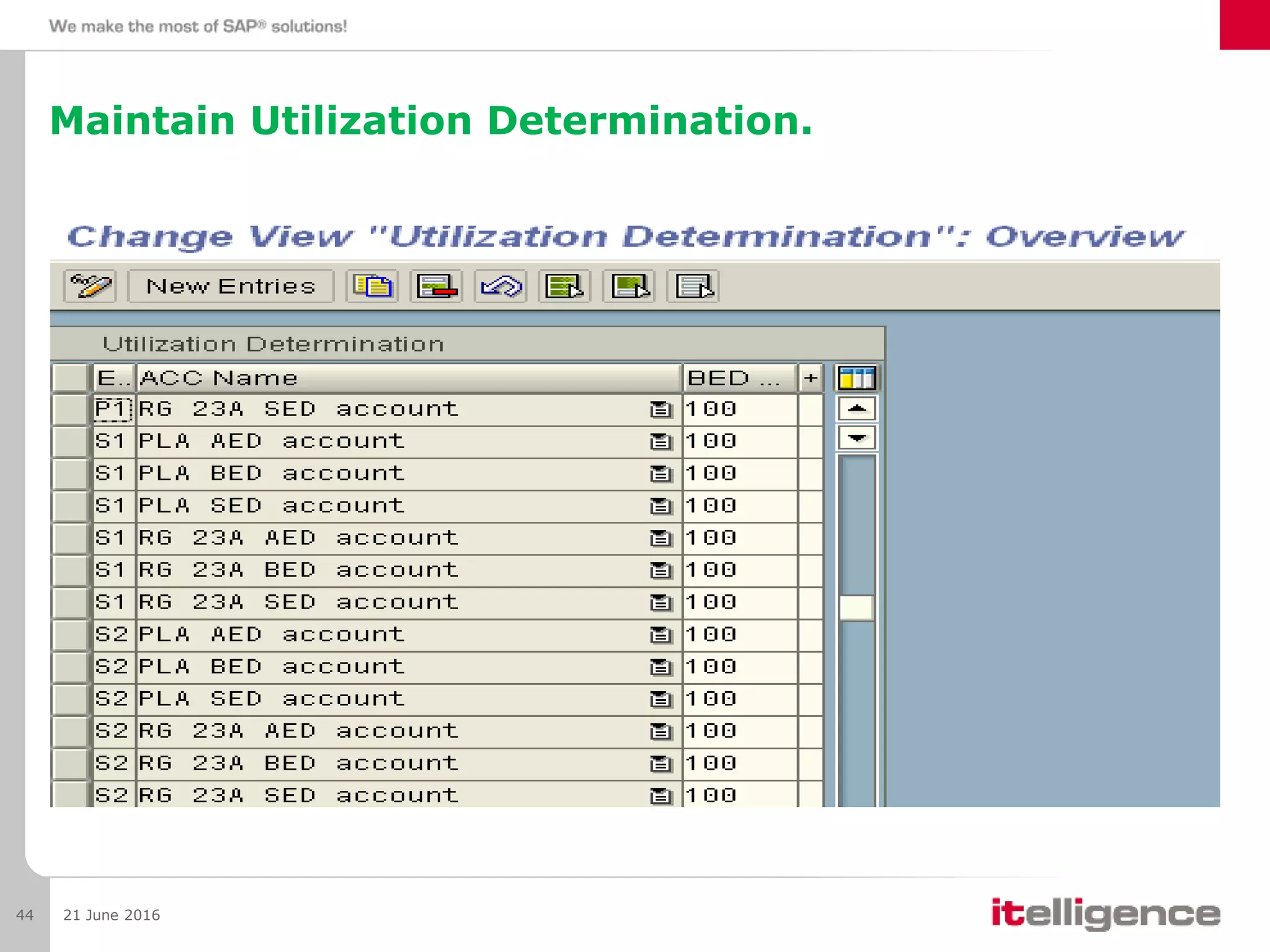
Task: Click the Utilization Determination table title
Action: pyautogui.click(x=273, y=344)
